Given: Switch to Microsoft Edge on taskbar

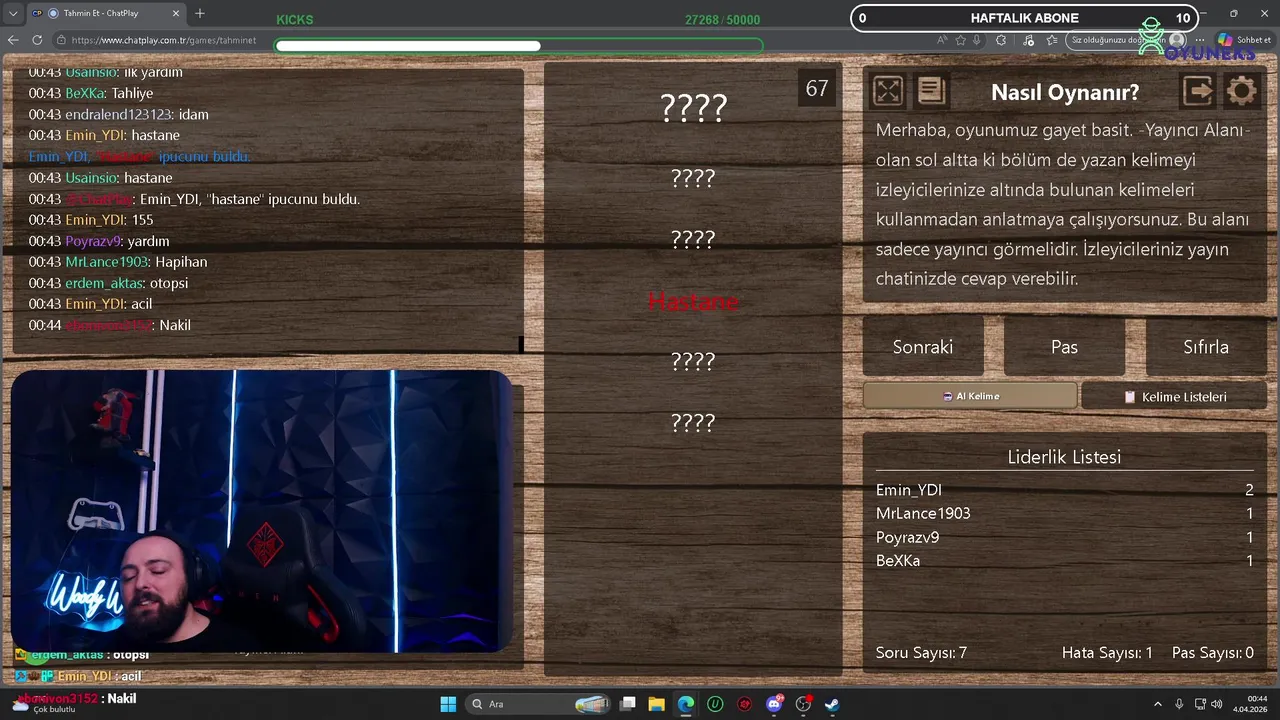Looking at the screenshot, I should pyautogui.click(x=686, y=704).
